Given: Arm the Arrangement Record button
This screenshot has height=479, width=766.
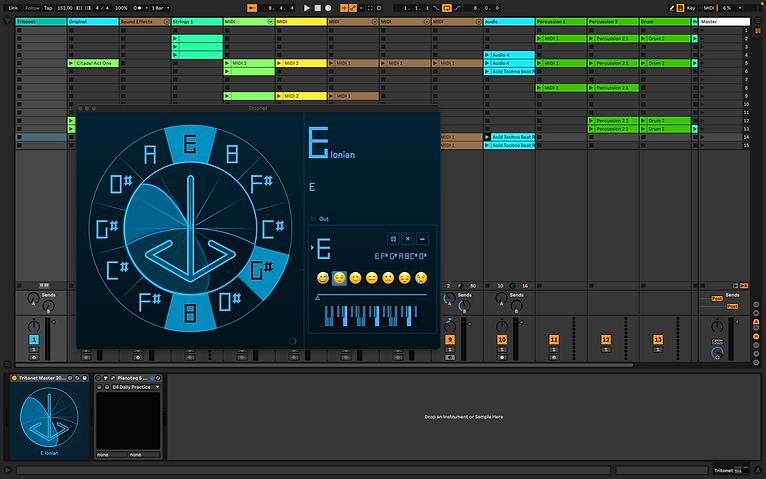Looking at the screenshot, I should 328,8.
